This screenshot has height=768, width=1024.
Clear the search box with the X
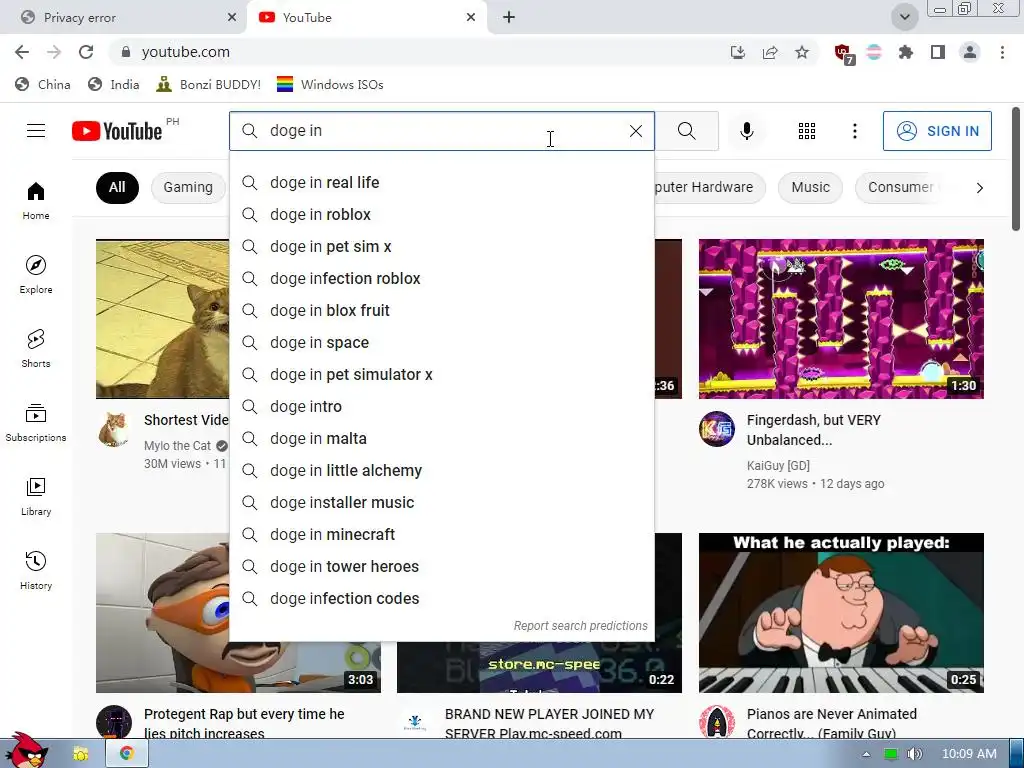tap(635, 131)
